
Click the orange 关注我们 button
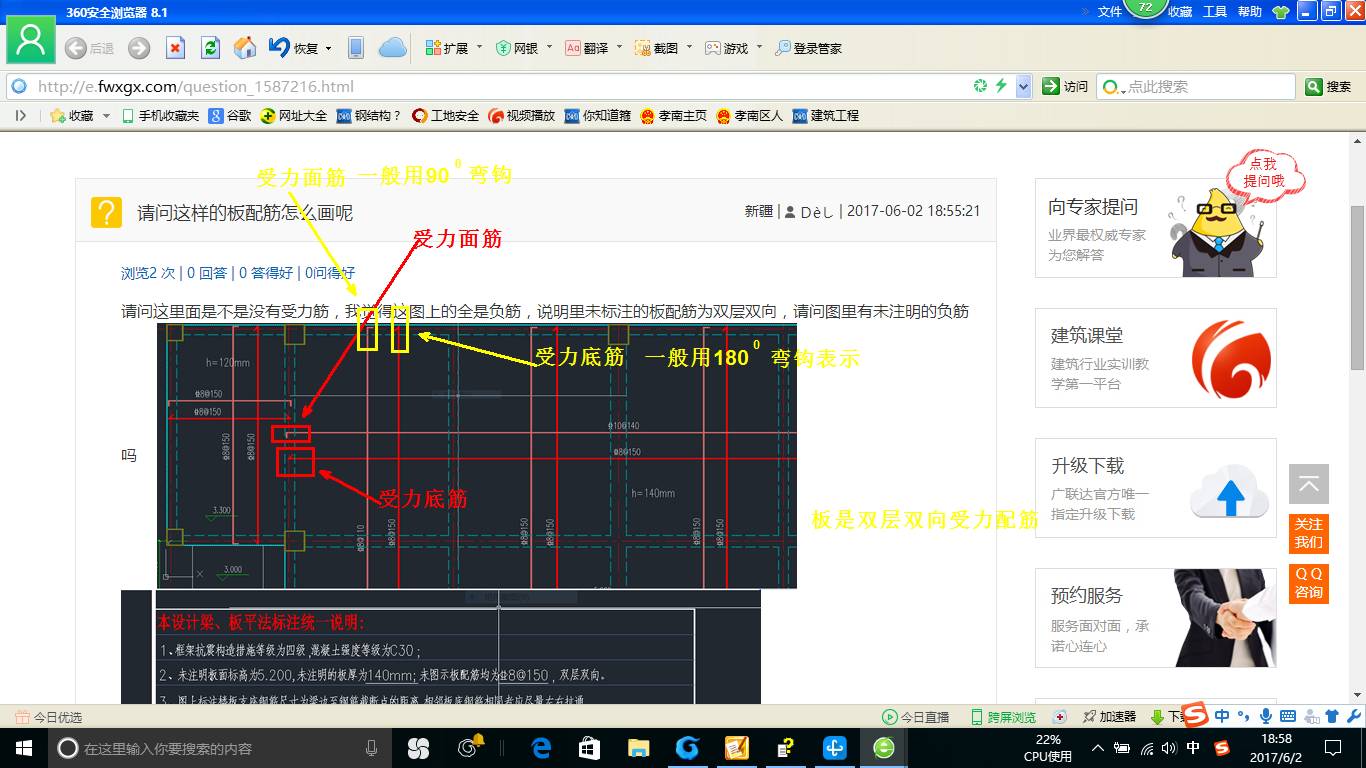click(x=1309, y=533)
